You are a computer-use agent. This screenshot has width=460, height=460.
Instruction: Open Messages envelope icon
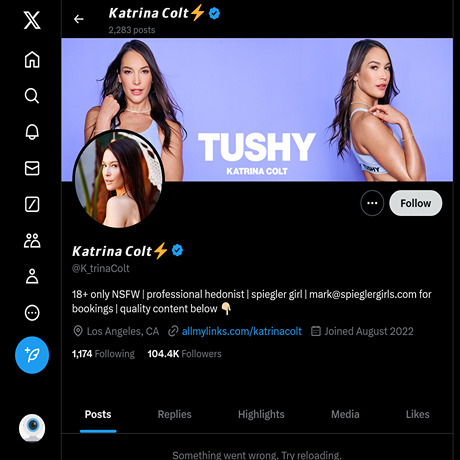32,168
